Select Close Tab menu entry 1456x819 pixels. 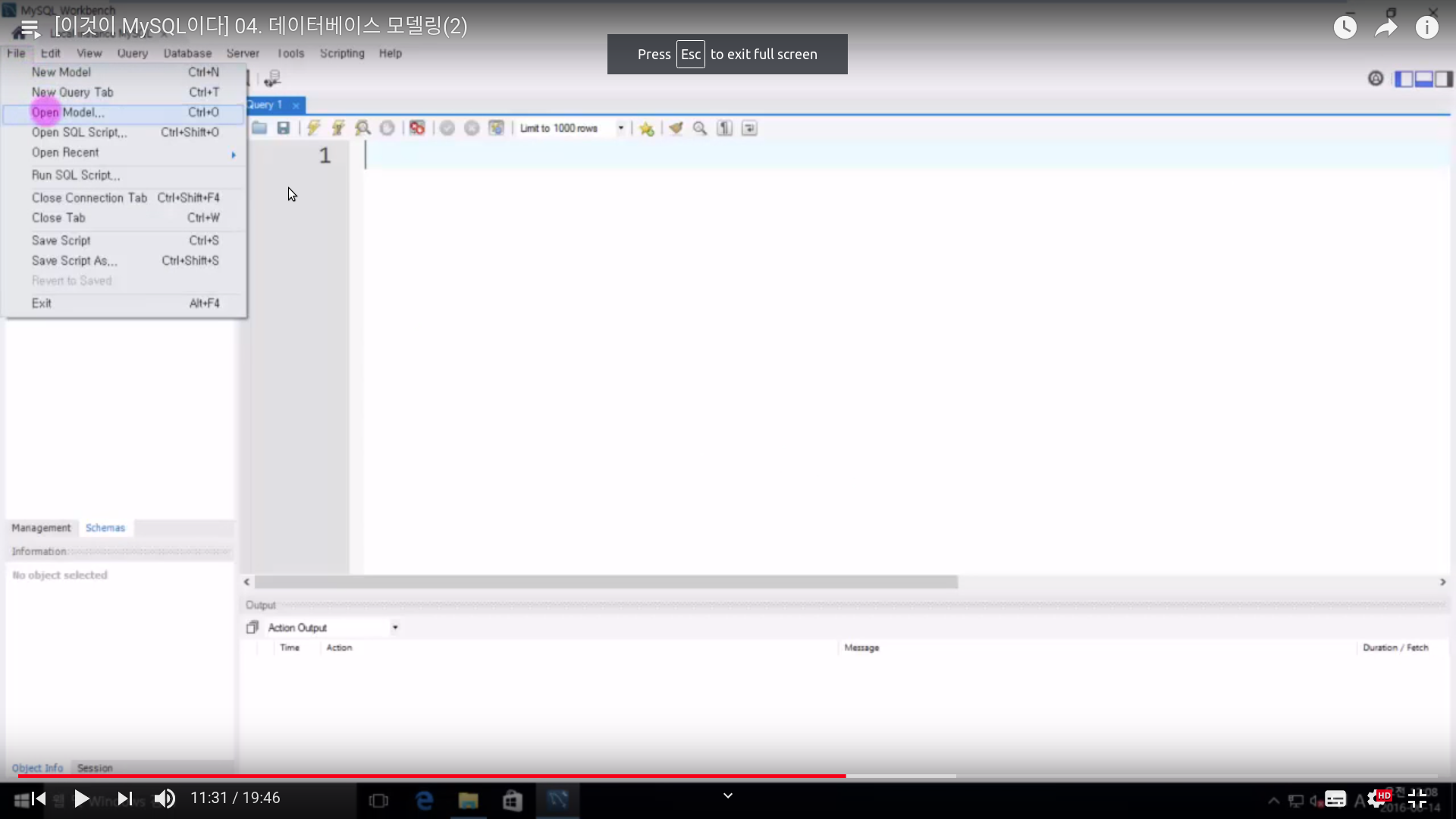tap(124, 218)
